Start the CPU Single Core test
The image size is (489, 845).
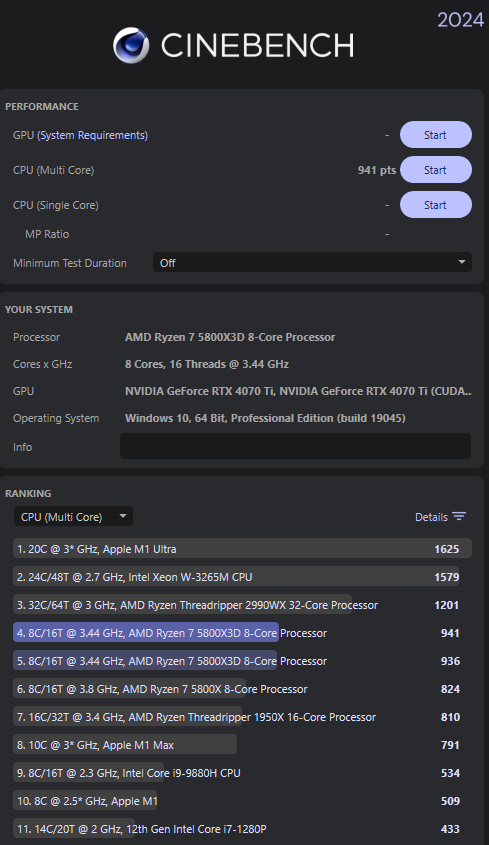pyautogui.click(x=436, y=205)
